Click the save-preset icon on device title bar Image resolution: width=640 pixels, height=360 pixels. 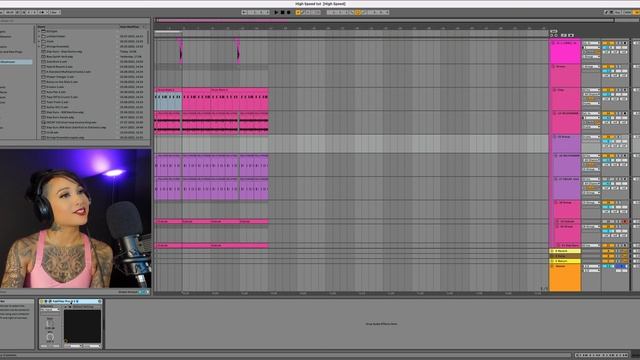99,302
